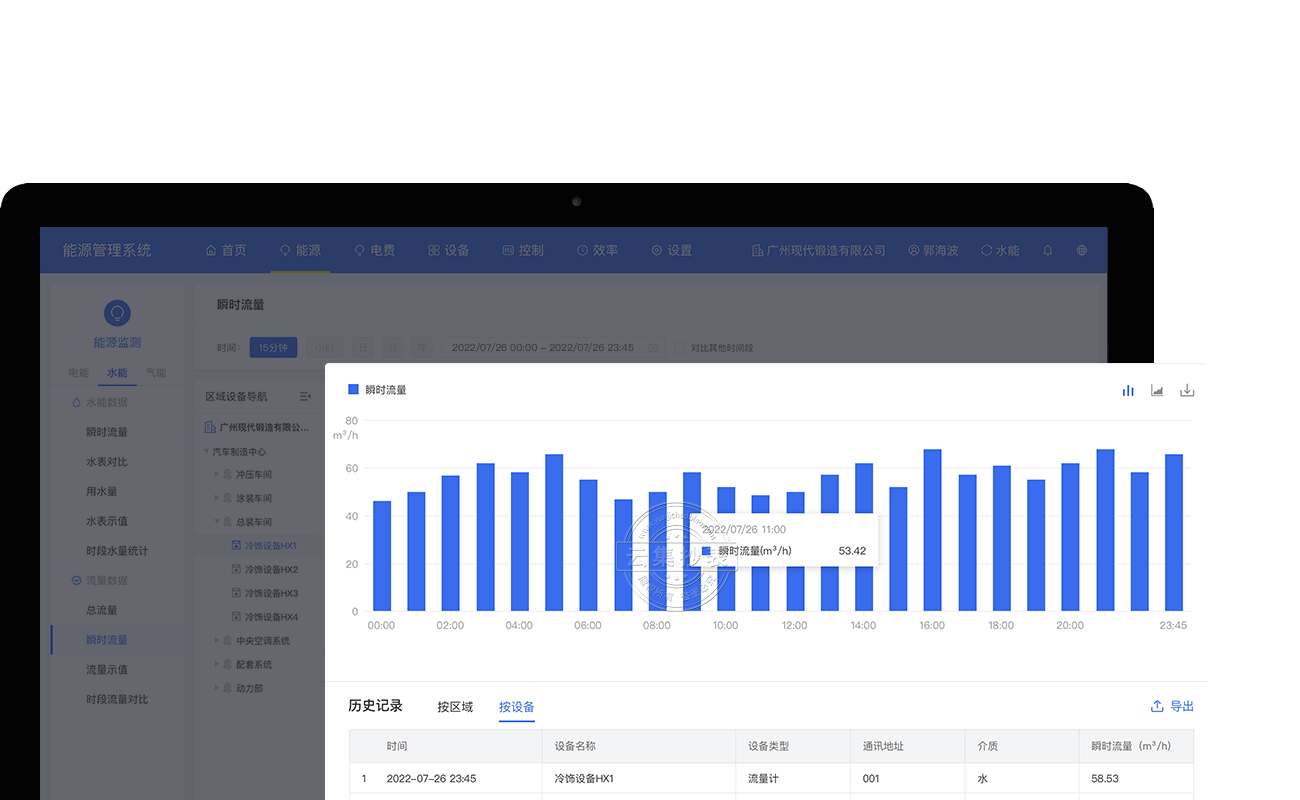1300x800 pixels.
Task: Enable the 对比其他时间段 checkbox
Action: [x=680, y=348]
